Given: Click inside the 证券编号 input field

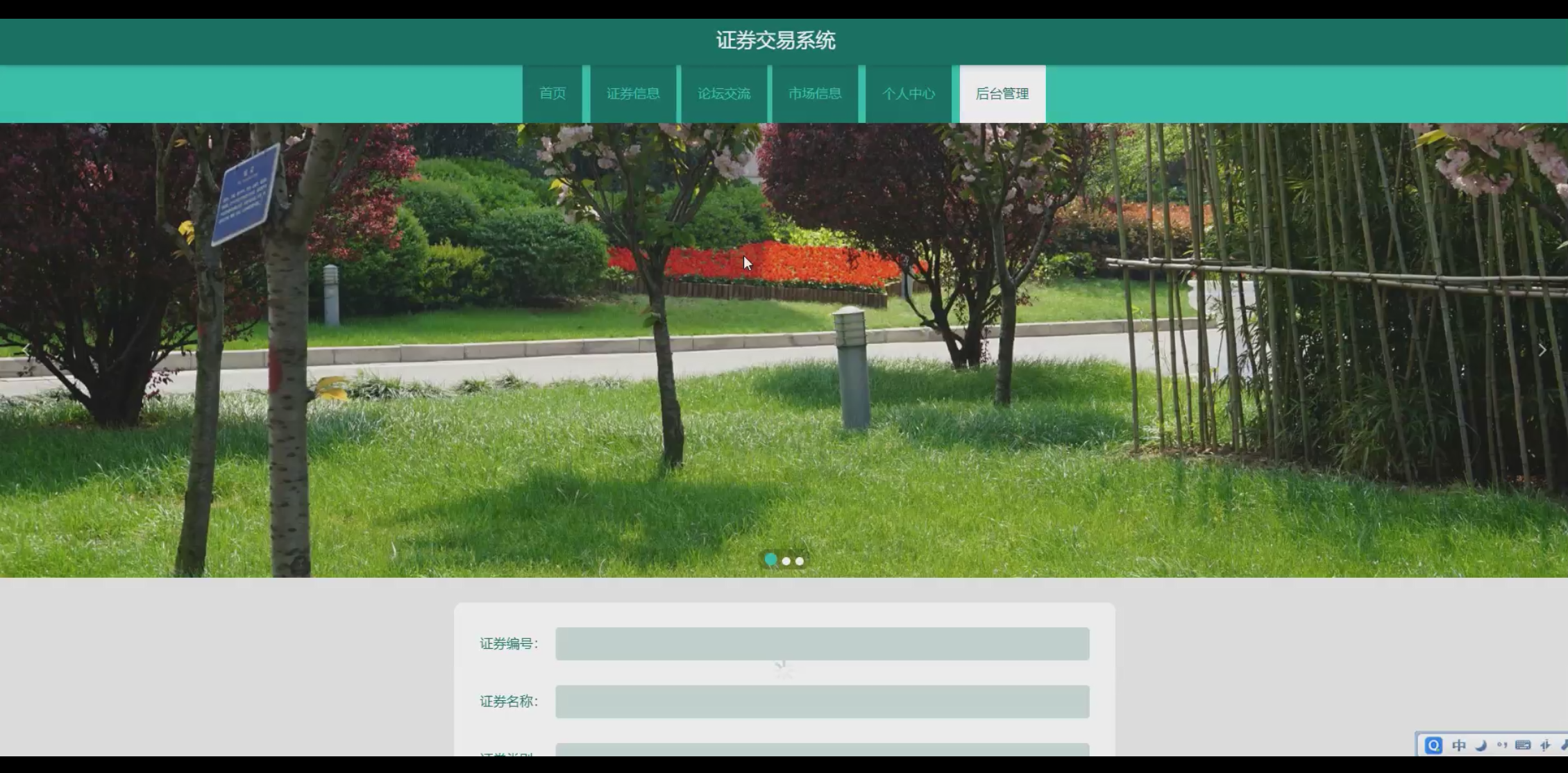Looking at the screenshot, I should point(823,643).
